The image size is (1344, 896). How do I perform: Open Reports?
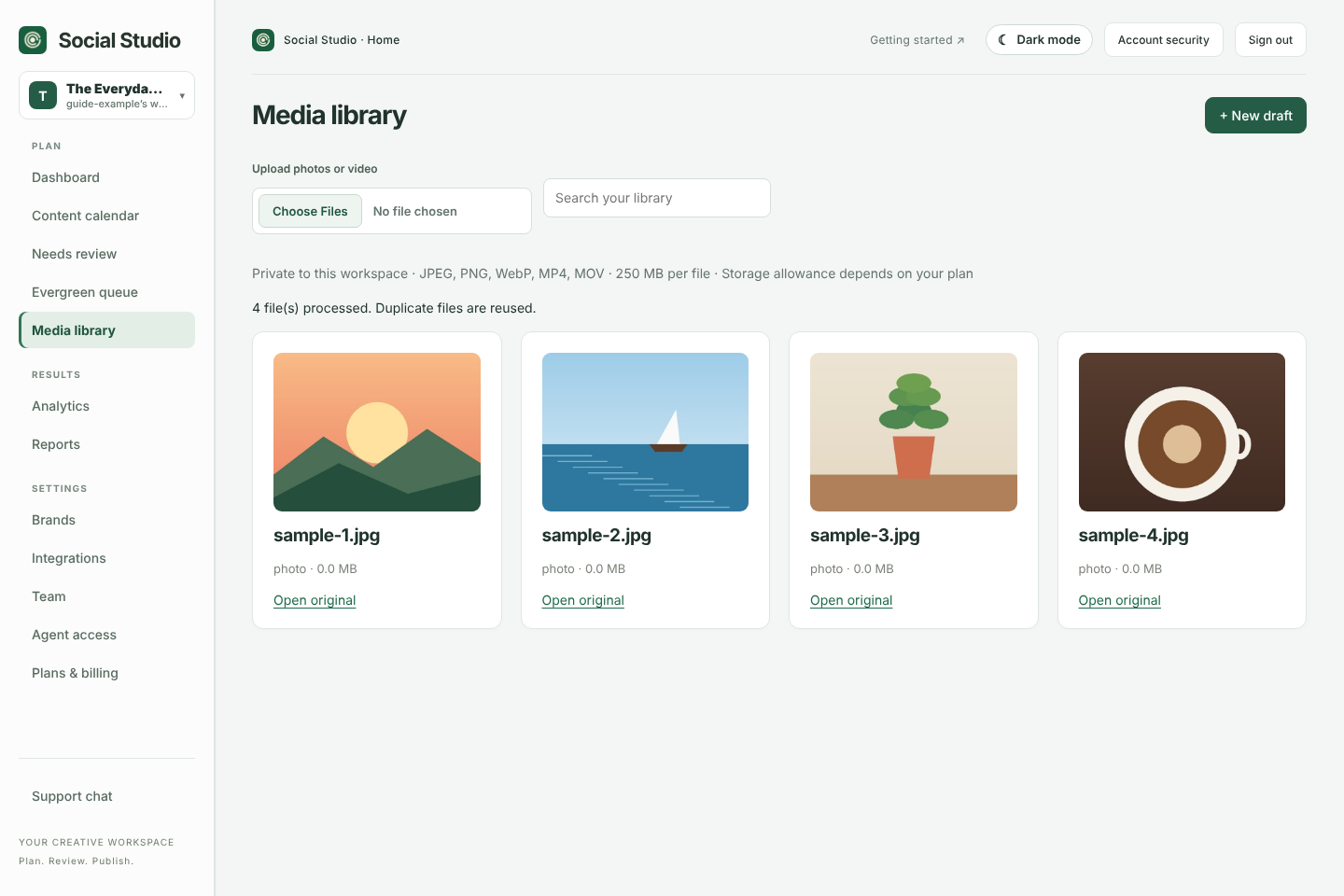106,444
